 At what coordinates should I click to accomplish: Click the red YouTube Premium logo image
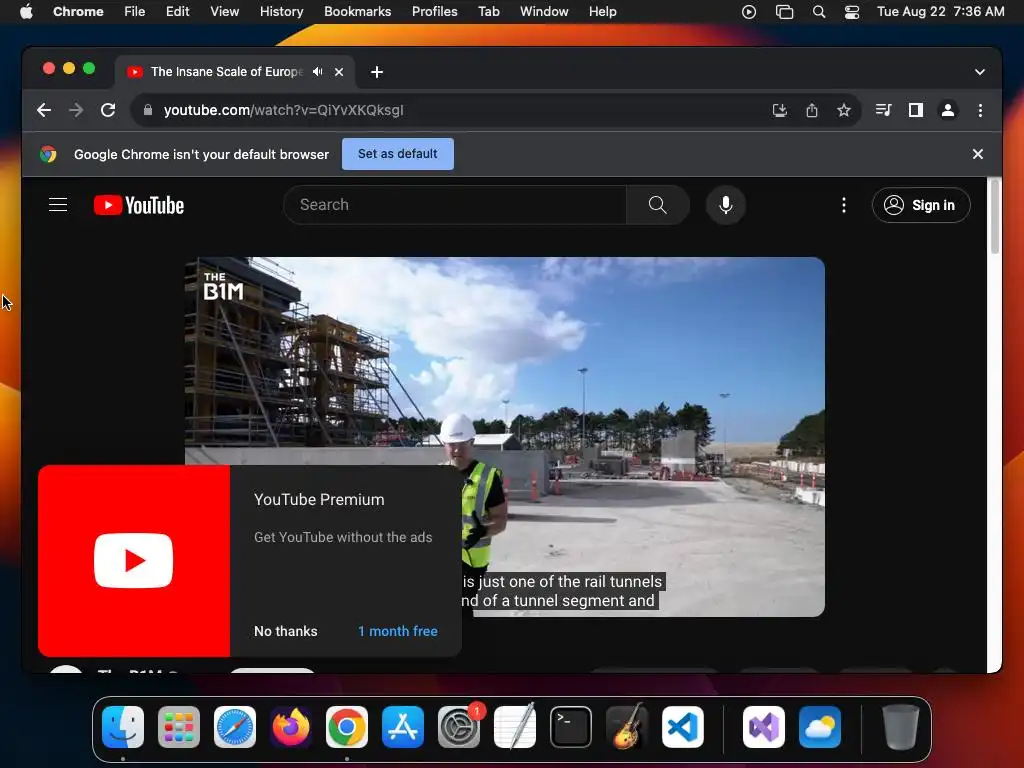coord(134,561)
